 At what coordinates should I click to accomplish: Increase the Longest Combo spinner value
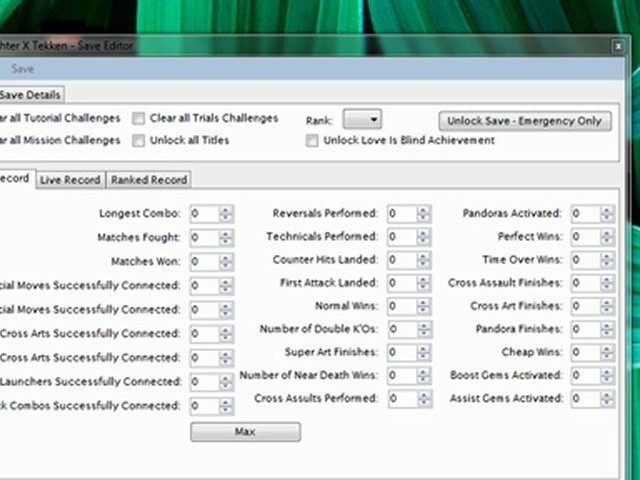[x=226, y=210]
